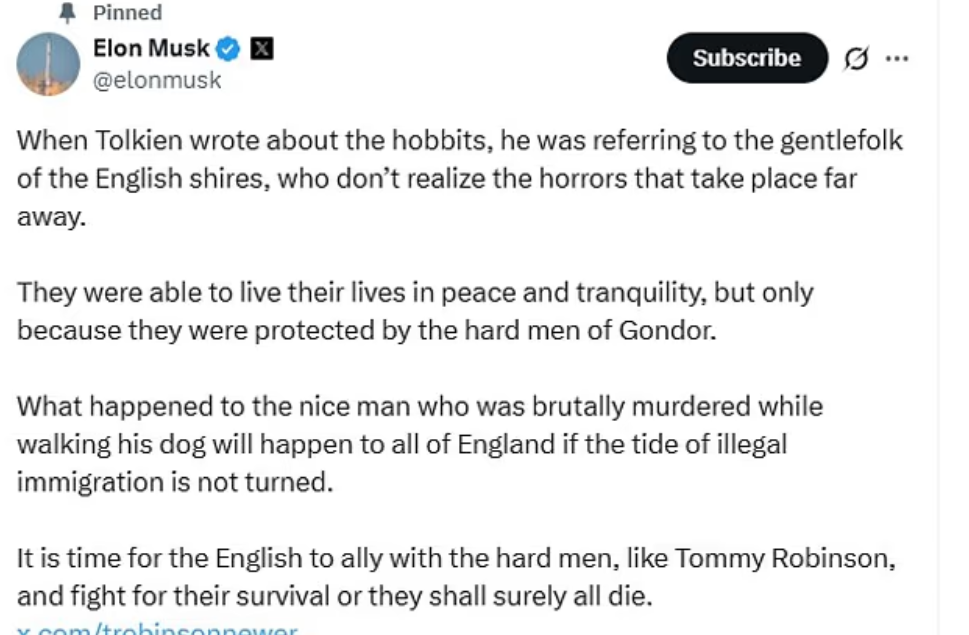Screen dimensions: 969x635
Task: Click the word Tolkien in the post
Action: [x=121, y=140]
